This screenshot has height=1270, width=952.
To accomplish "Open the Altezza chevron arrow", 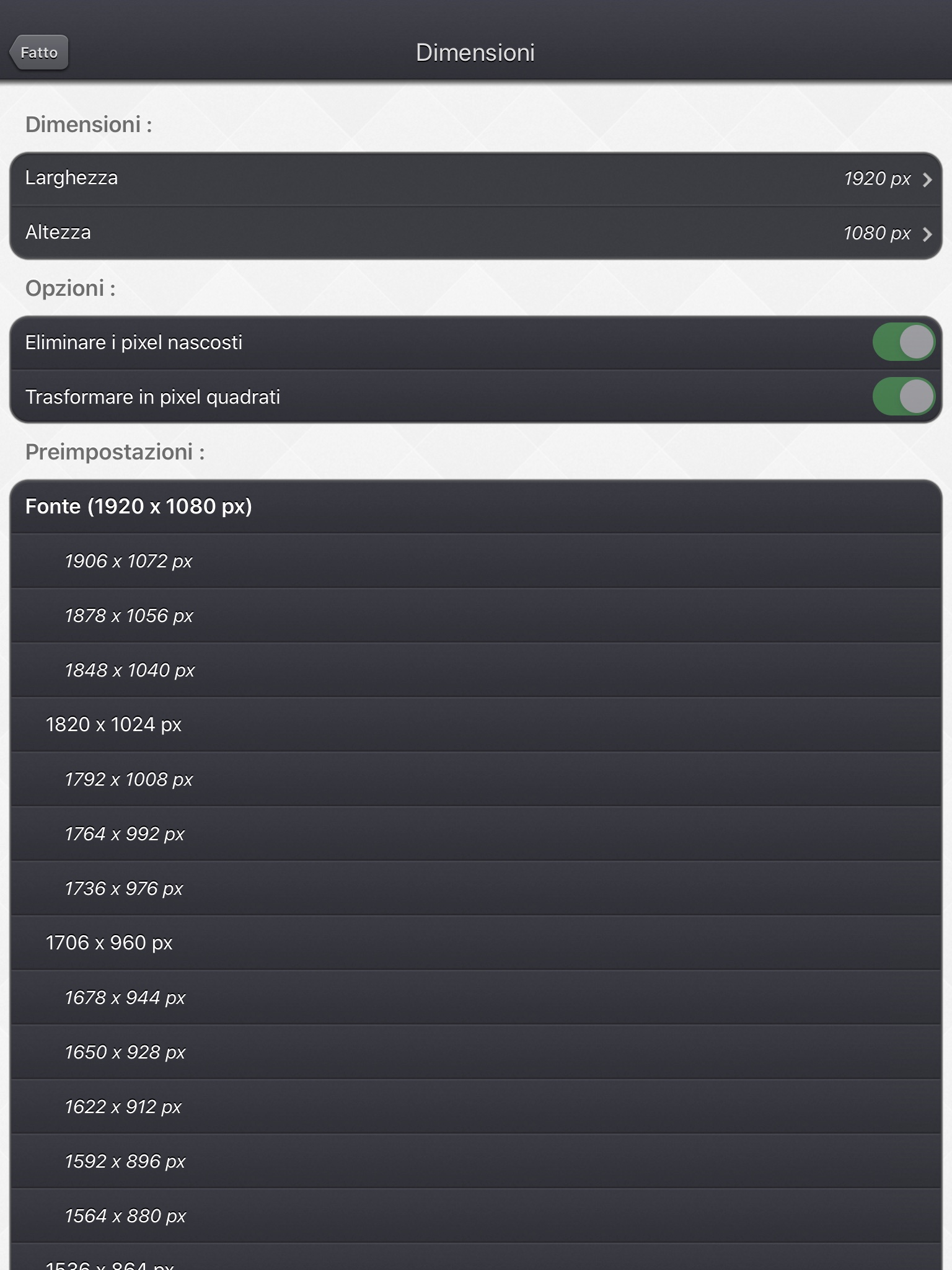I will click(927, 234).
